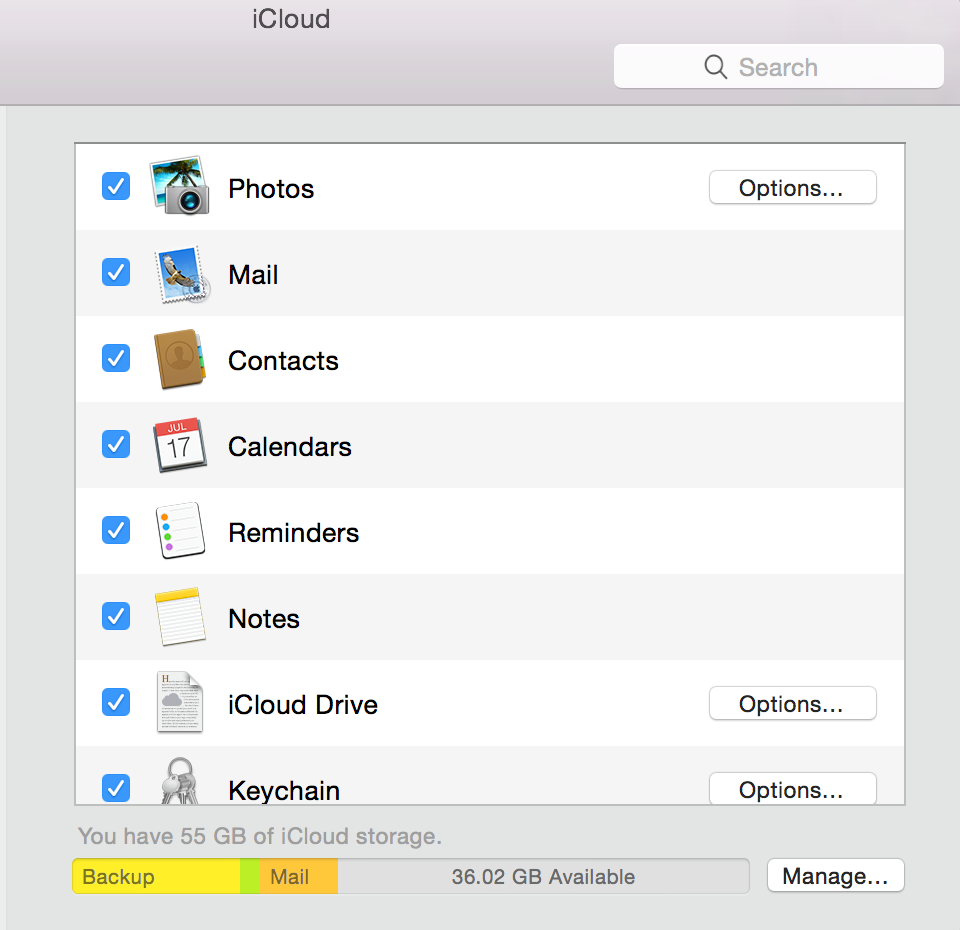This screenshot has height=930, width=960.
Task: Click the yellow Backup storage segment
Action: coord(156,877)
